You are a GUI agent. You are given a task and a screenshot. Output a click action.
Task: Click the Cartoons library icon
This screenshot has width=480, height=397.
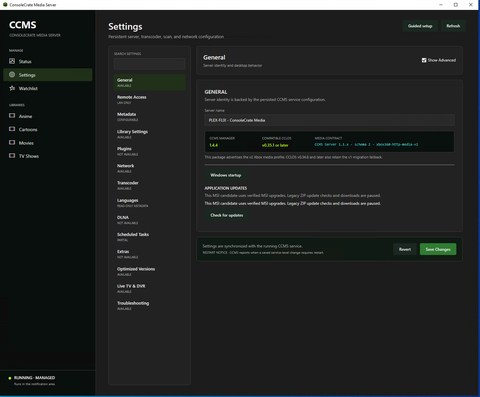12,129
